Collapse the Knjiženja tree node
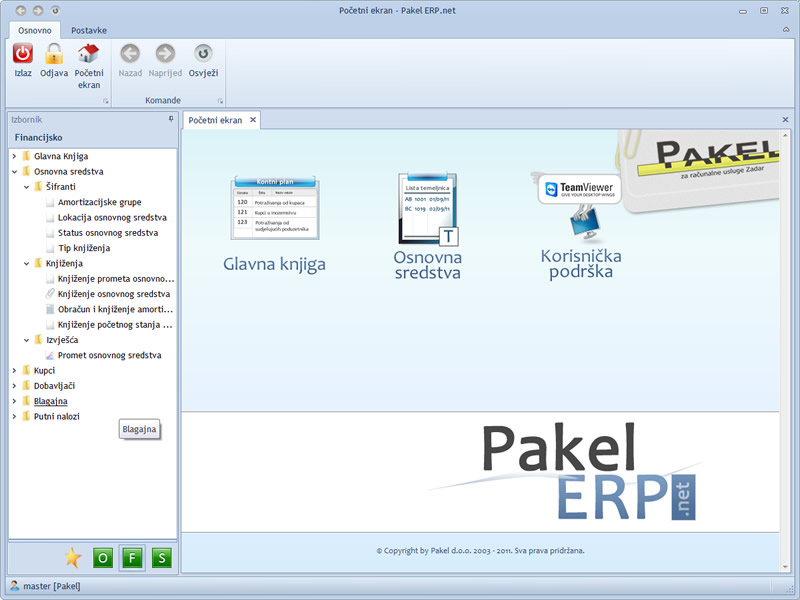This screenshot has height=600, width=800. click(x=27, y=263)
